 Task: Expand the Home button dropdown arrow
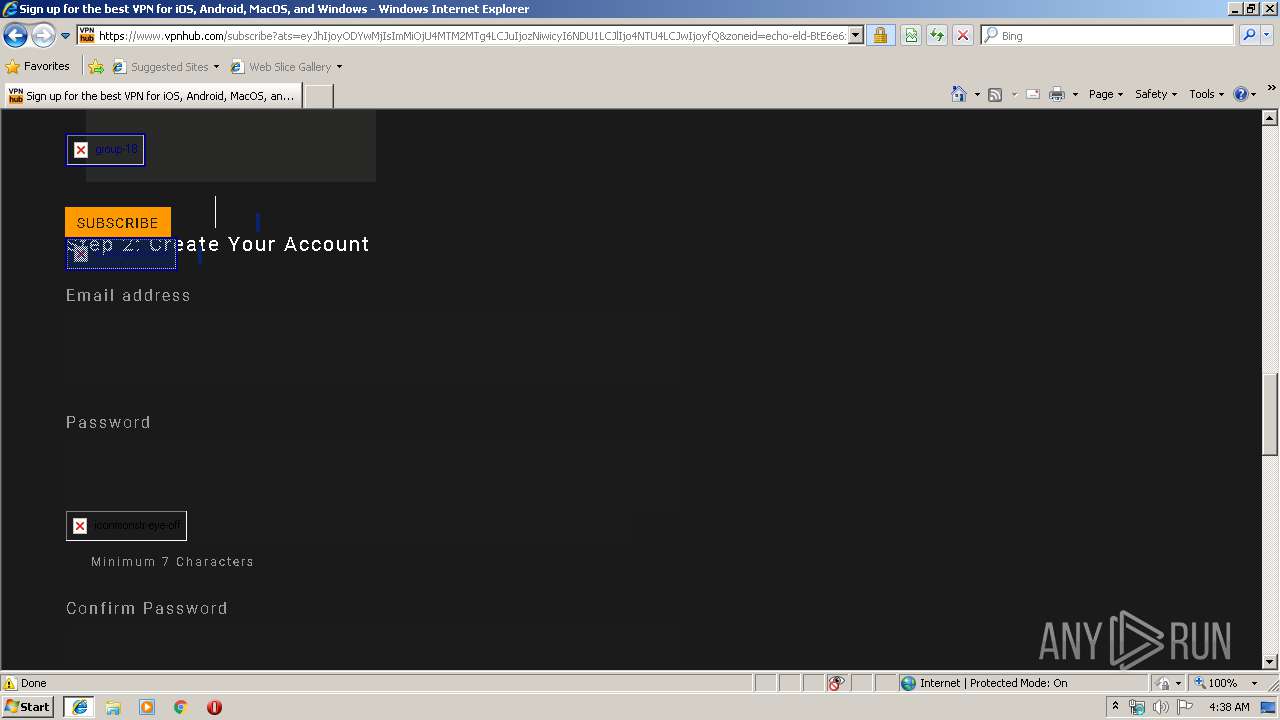(x=977, y=94)
